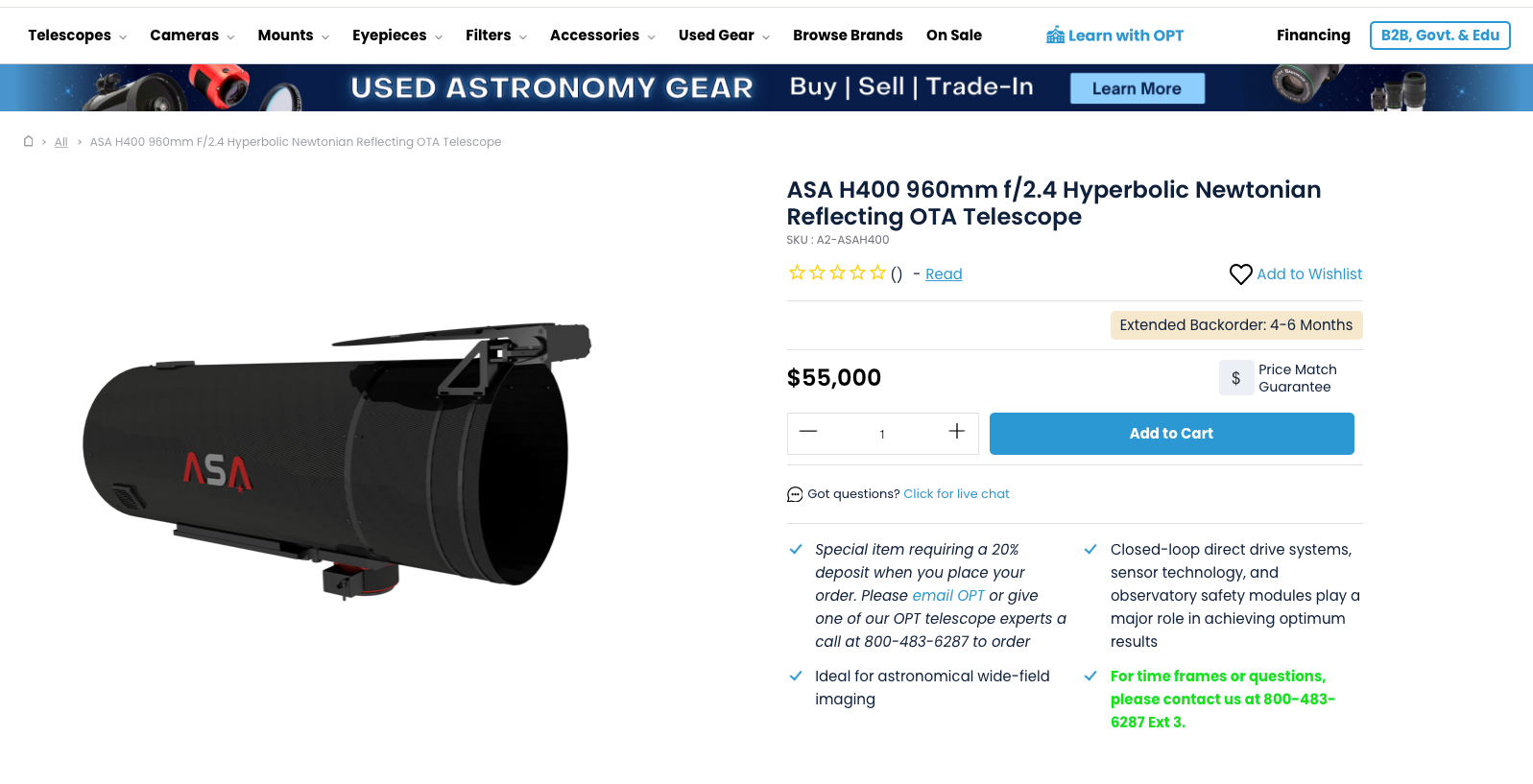Image resolution: width=1533 pixels, height=784 pixels.
Task: Expand the Cameras dropdown menu
Action: 192,36
